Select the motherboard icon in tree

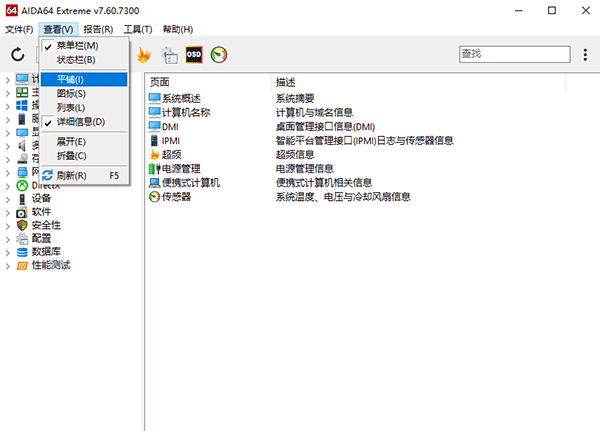pos(22,92)
